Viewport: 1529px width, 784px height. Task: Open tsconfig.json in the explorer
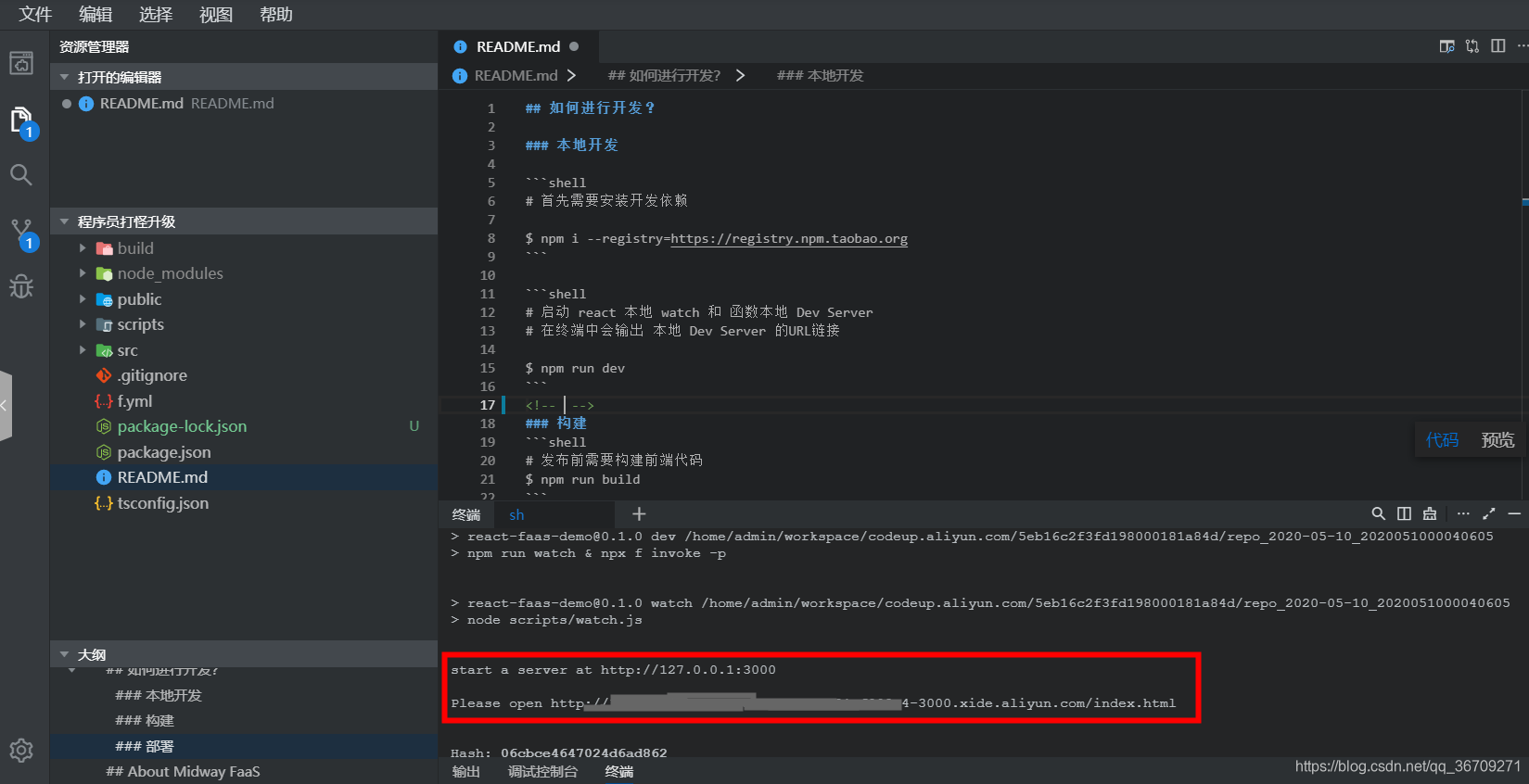(x=162, y=503)
